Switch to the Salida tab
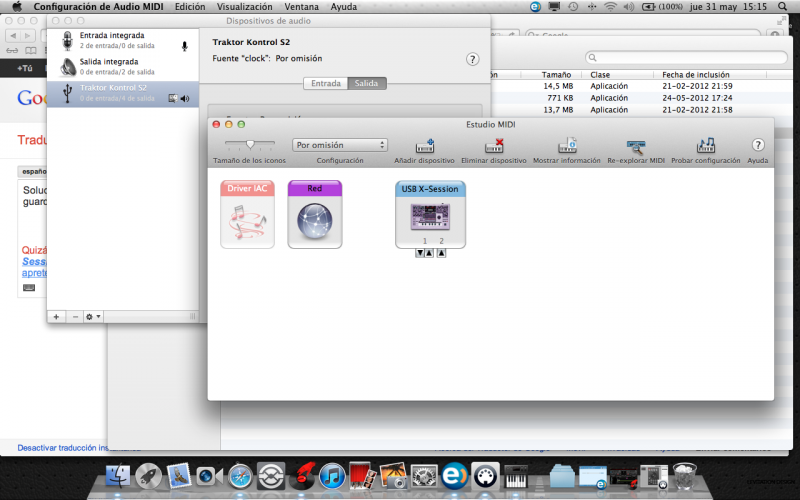The image size is (800, 500). [x=367, y=83]
